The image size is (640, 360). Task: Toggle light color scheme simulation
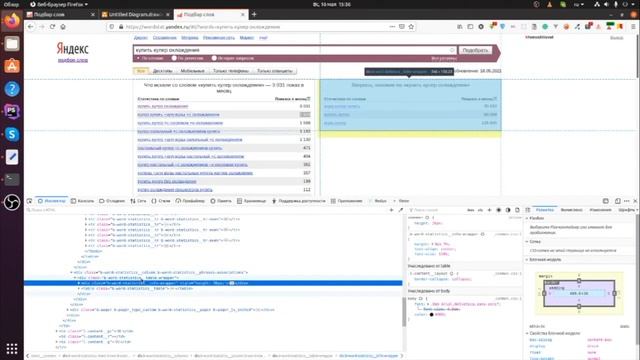[499, 210]
